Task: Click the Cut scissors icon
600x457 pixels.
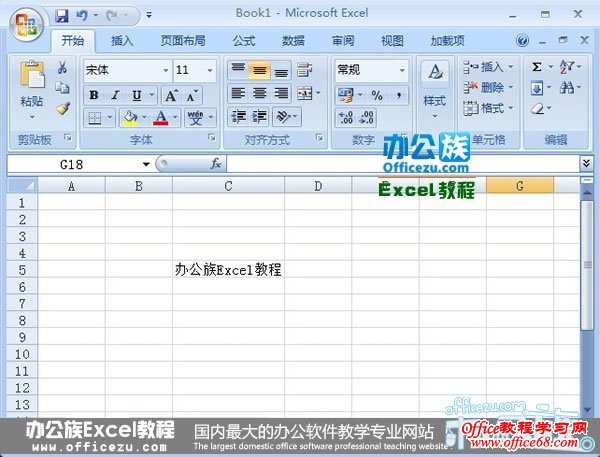Action: pyautogui.click(x=62, y=68)
